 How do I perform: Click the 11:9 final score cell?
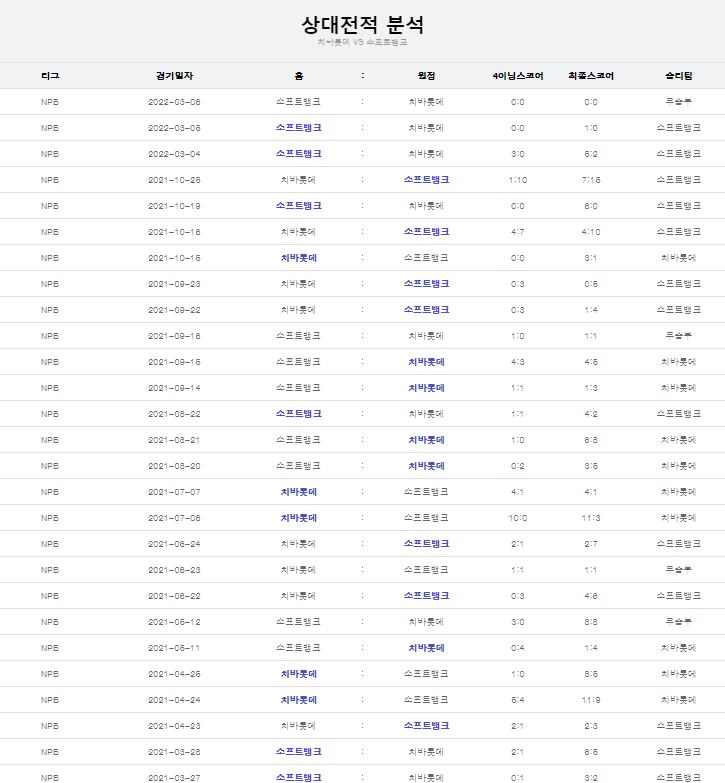(x=591, y=700)
